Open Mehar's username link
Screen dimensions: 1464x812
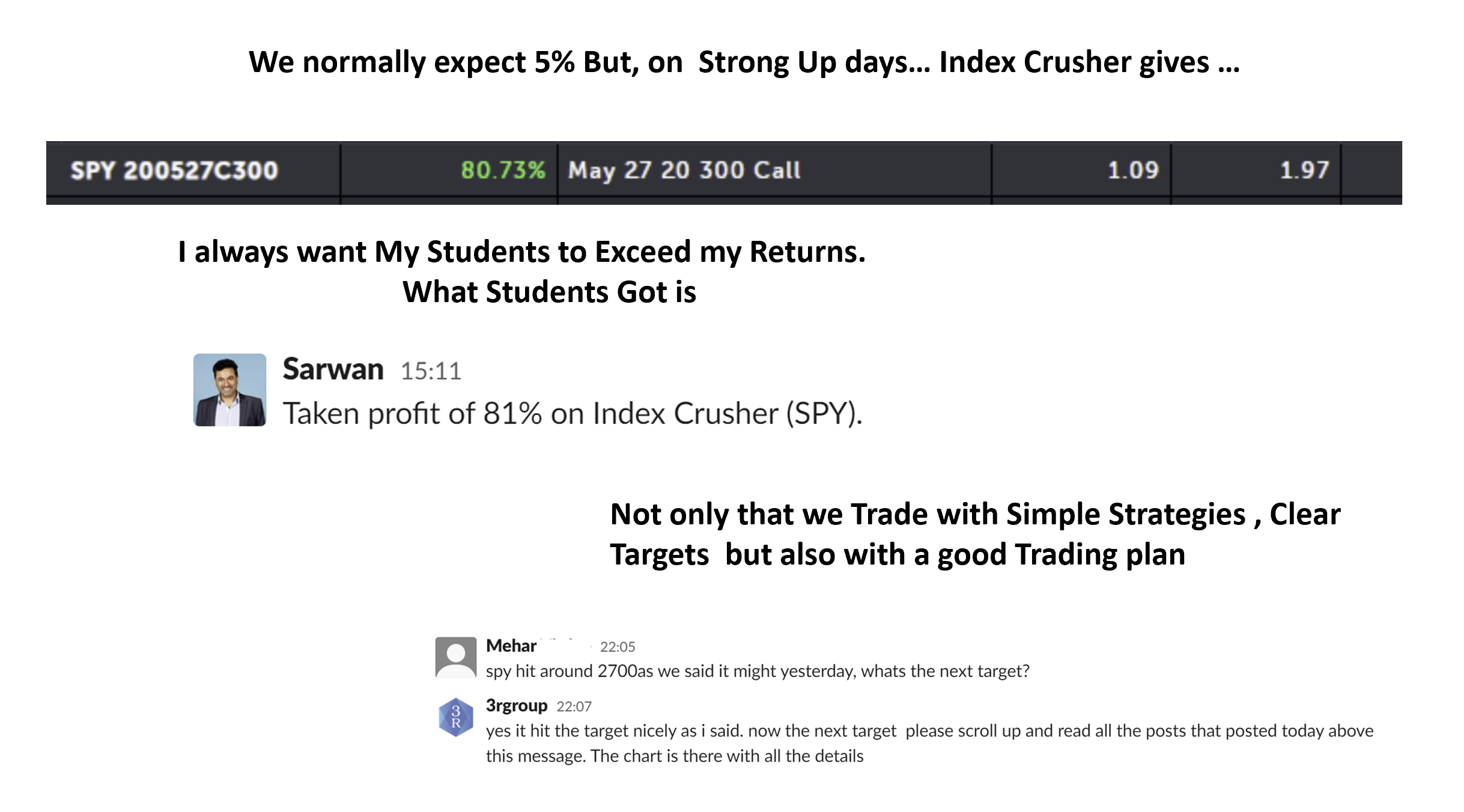click(x=511, y=646)
